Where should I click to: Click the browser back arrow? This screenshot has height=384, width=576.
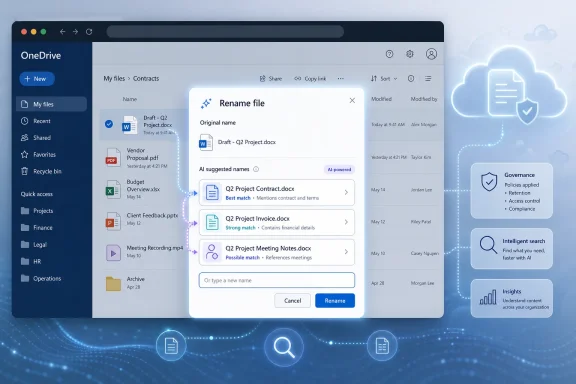(62, 32)
